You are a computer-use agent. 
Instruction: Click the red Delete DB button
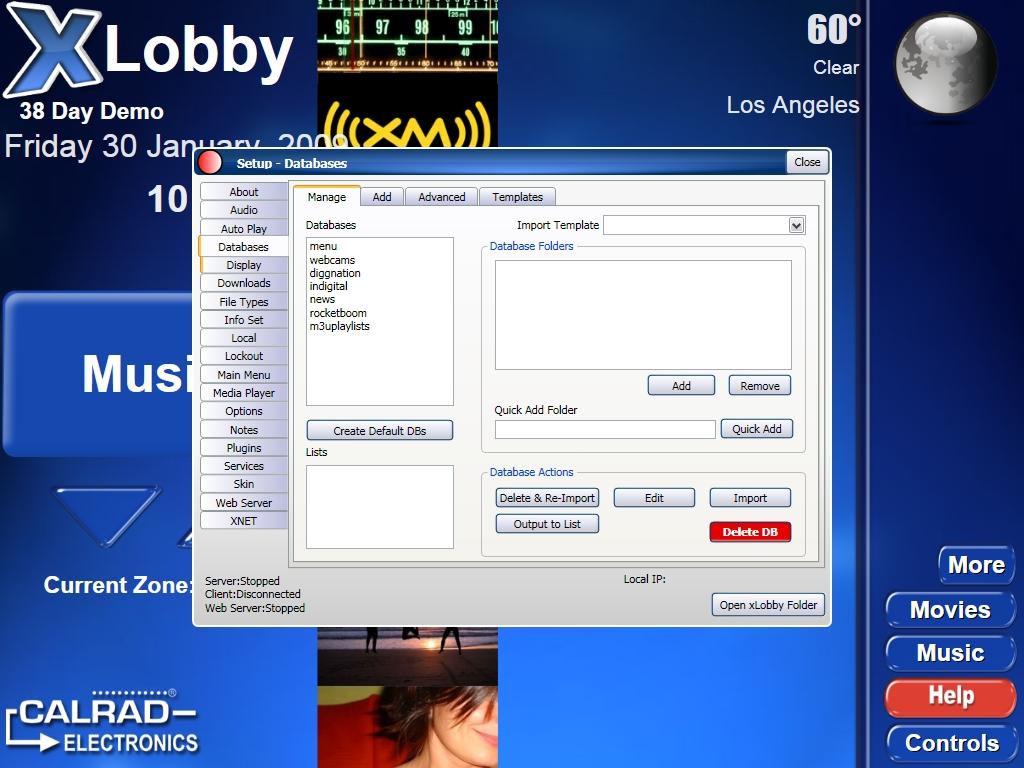coord(750,532)
